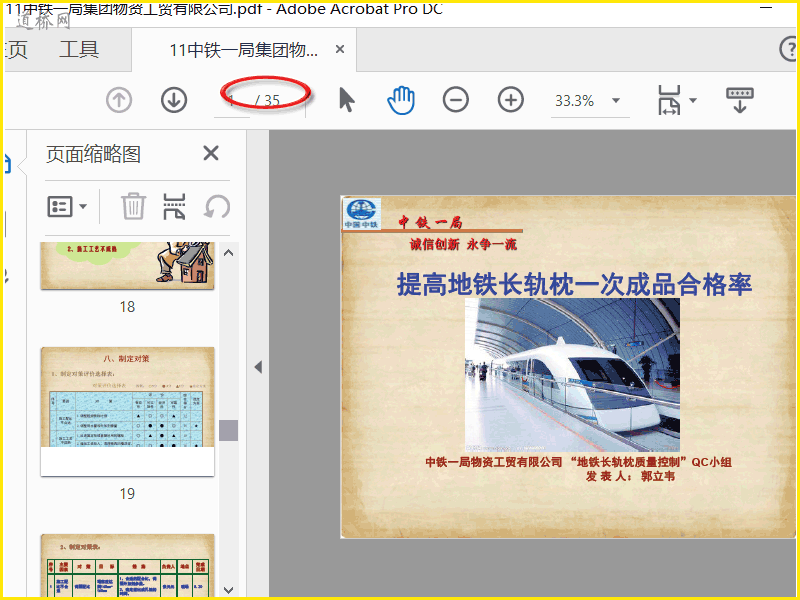Viewport: 800px width, 600px height.
Task: Expand the page fit options arrow
Action: coord(693,101)
